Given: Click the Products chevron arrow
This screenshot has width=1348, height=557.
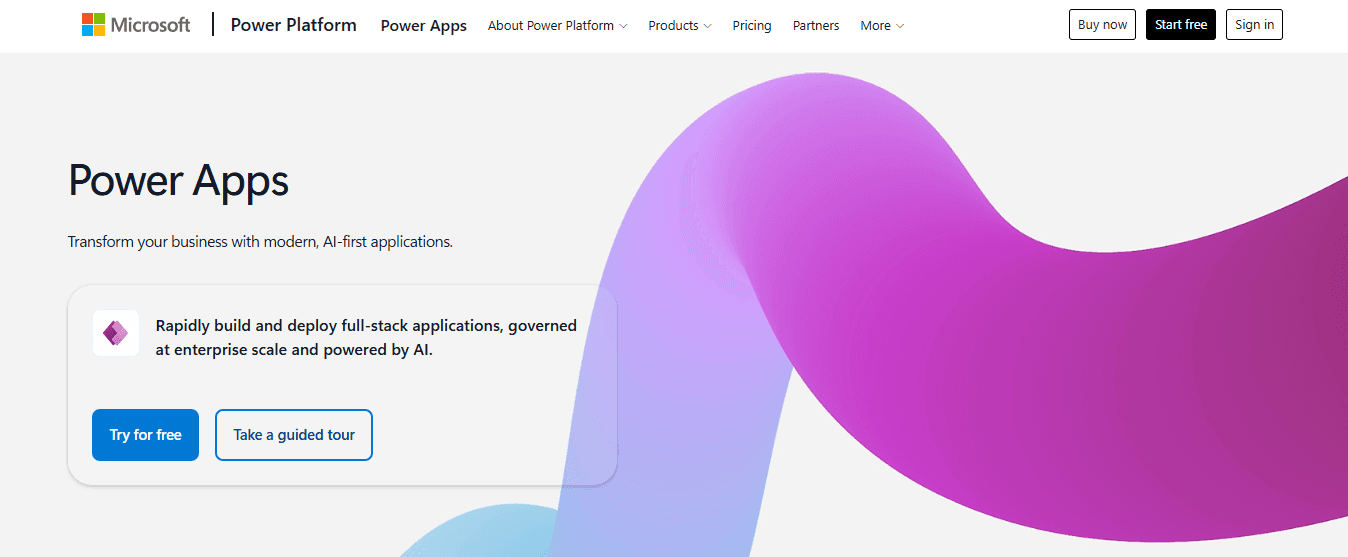Looking at the screenshot, I should pos(708,26).
